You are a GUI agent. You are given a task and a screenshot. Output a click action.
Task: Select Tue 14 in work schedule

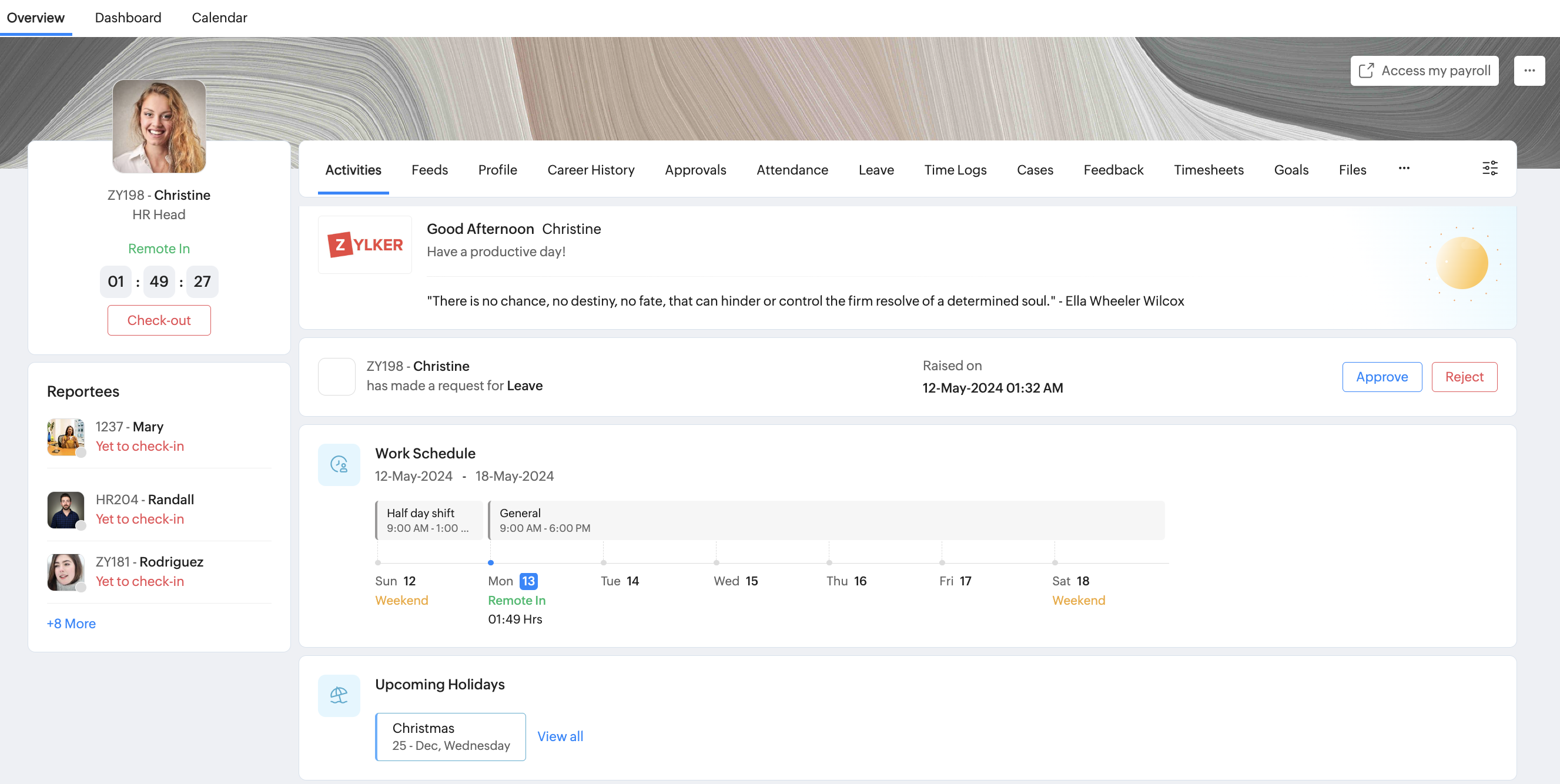(620, 581)
